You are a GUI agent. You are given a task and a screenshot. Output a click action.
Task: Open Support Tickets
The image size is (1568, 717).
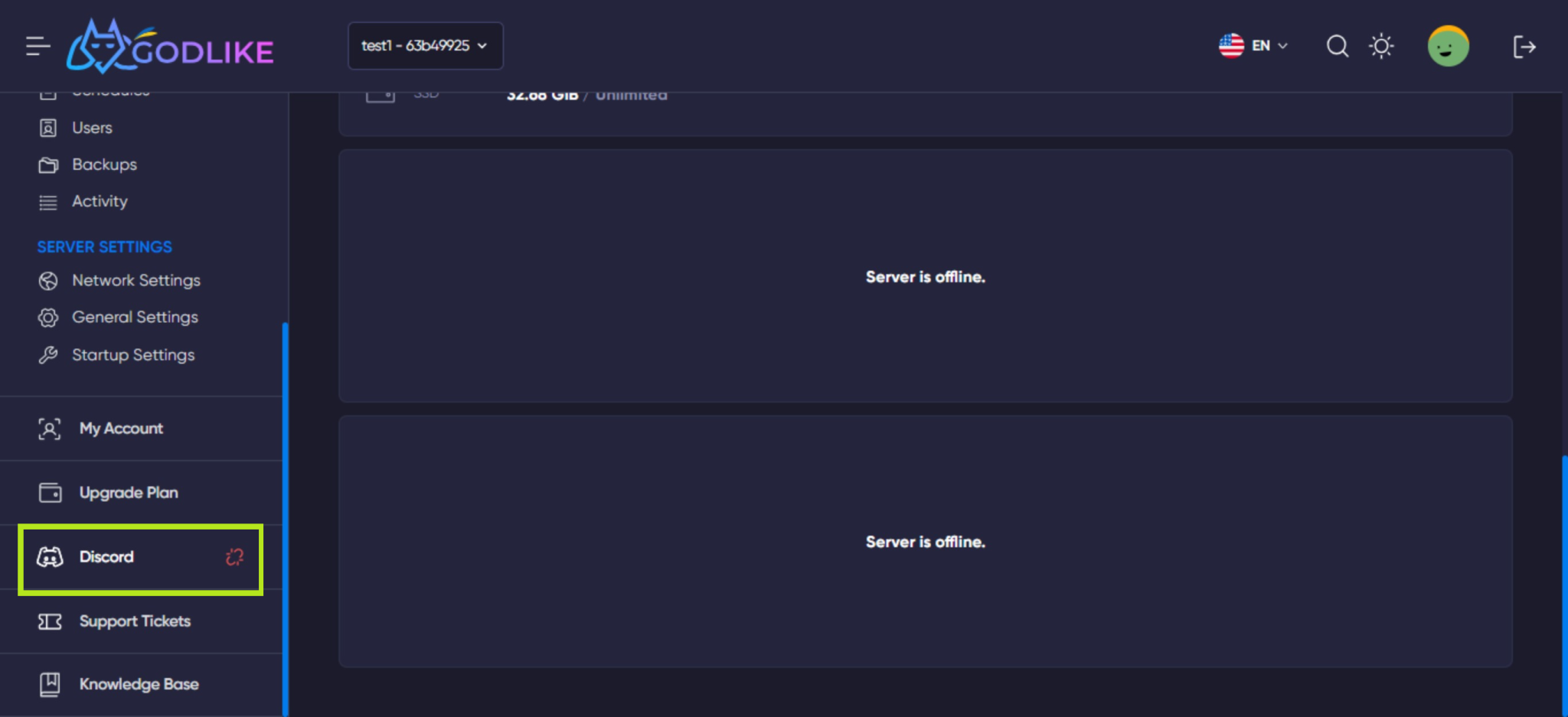pos(141,621)
